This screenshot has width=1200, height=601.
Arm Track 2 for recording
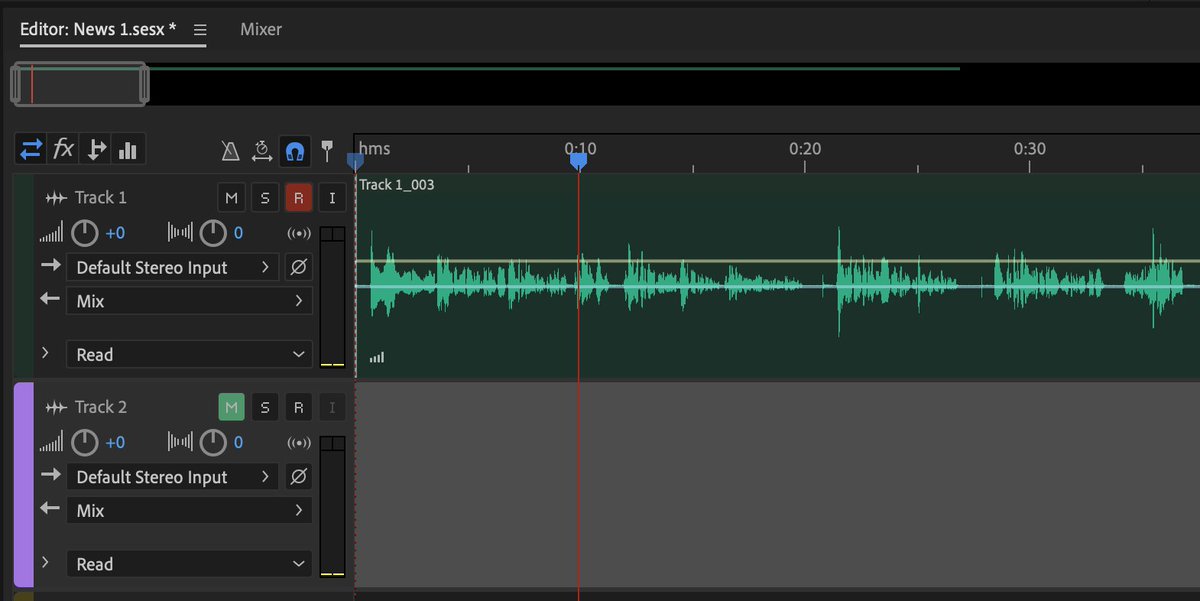pos(298,407)
